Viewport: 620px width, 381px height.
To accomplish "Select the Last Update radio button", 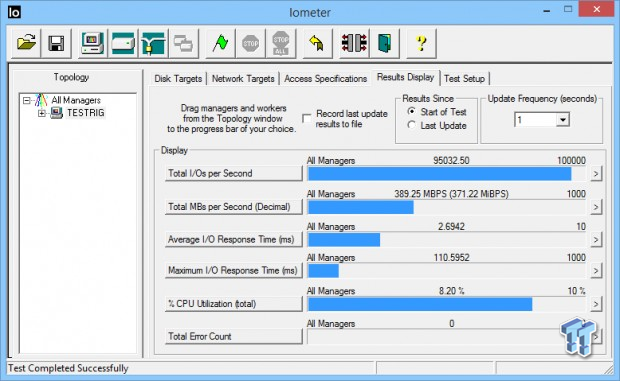I will pyautogui.click(x=412, y=125).
